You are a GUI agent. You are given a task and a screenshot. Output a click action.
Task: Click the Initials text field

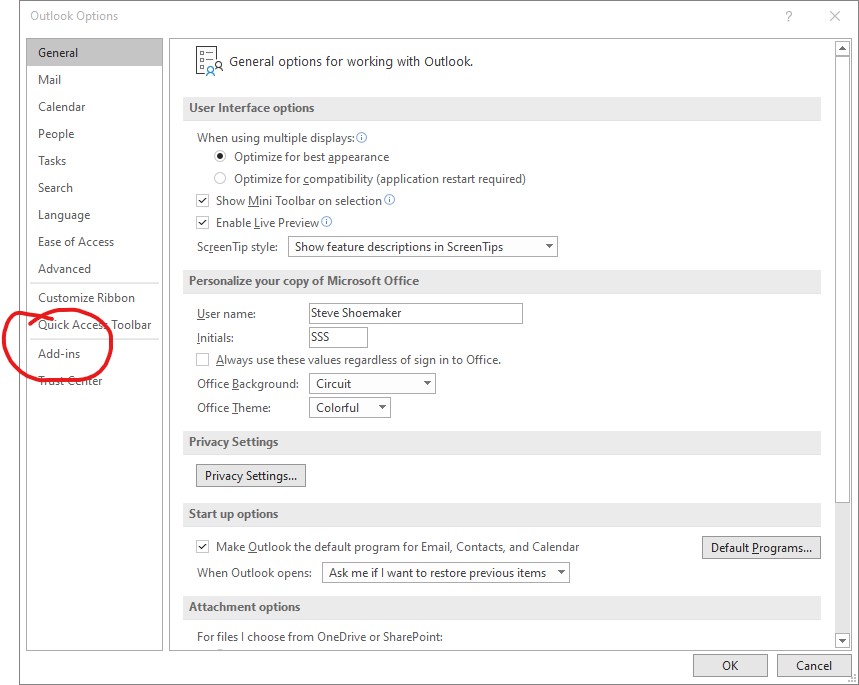(338, 337)
